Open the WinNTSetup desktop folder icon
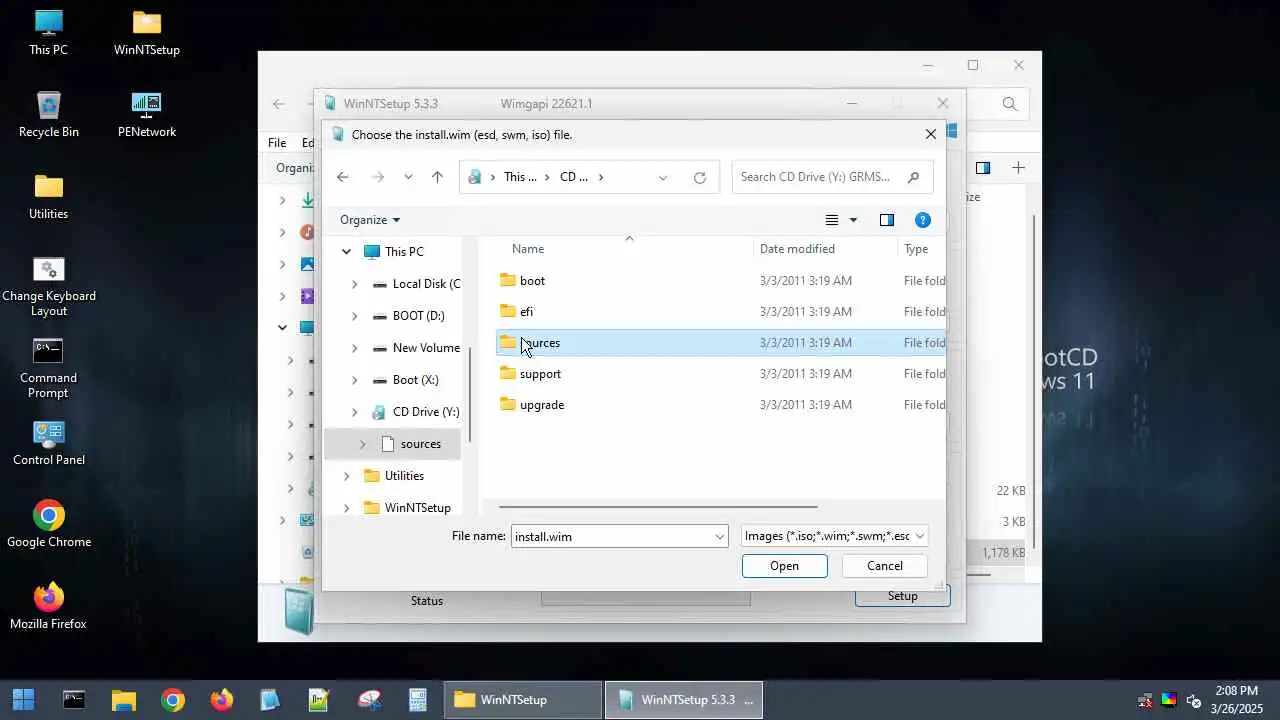The height and width of the screenshot is (720, 1280). coord(147,33)
